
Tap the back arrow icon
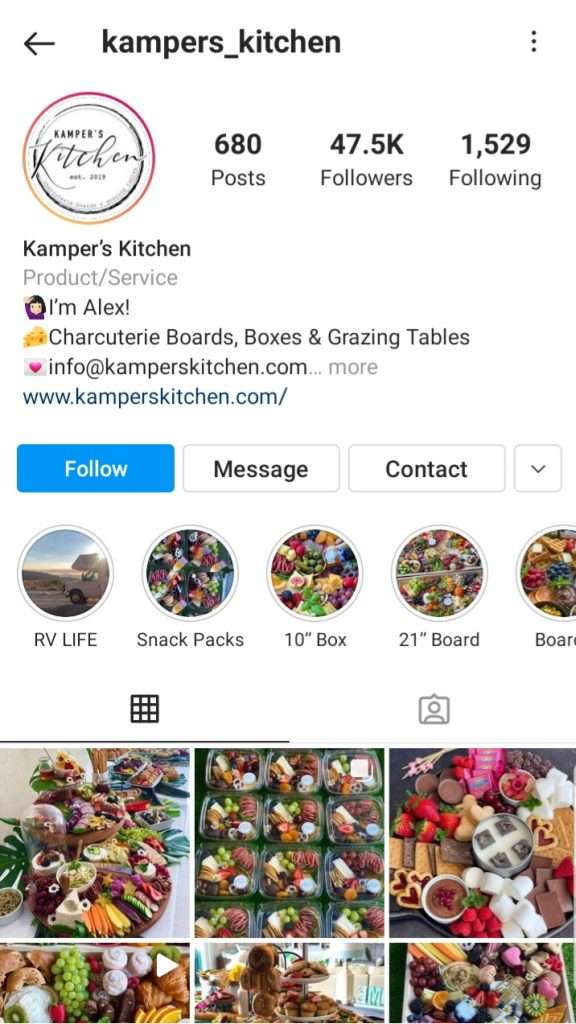pyautogui.click(x=39, y=44)
